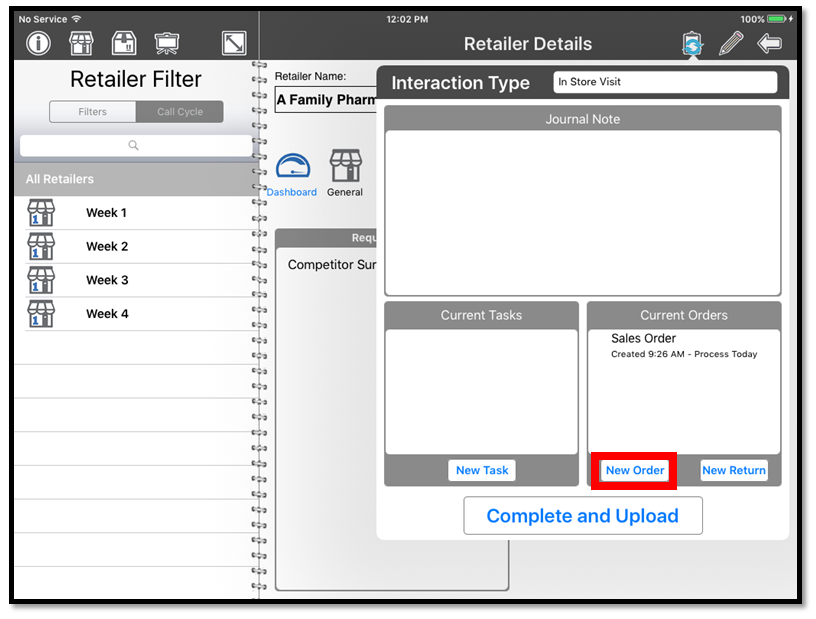Focus the Journal Note text area
Viewport: 816px width, 619px height.
pos(583,212)
